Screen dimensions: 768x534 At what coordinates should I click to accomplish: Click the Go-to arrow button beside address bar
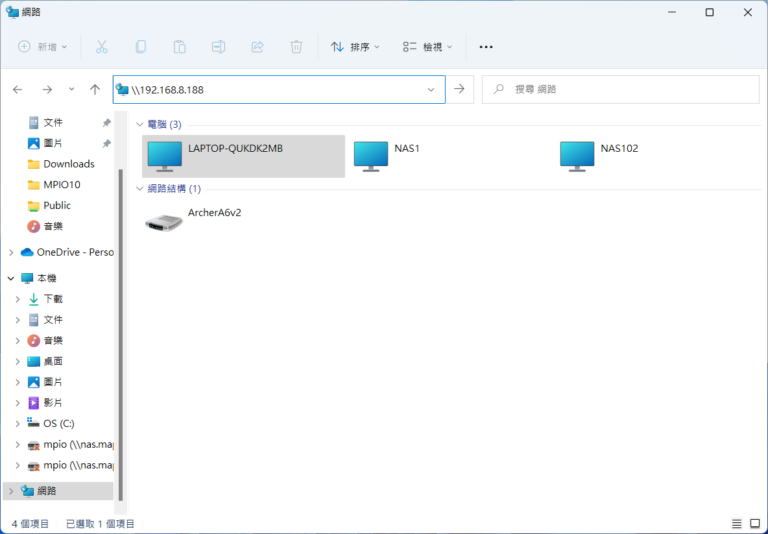point(459,89)
